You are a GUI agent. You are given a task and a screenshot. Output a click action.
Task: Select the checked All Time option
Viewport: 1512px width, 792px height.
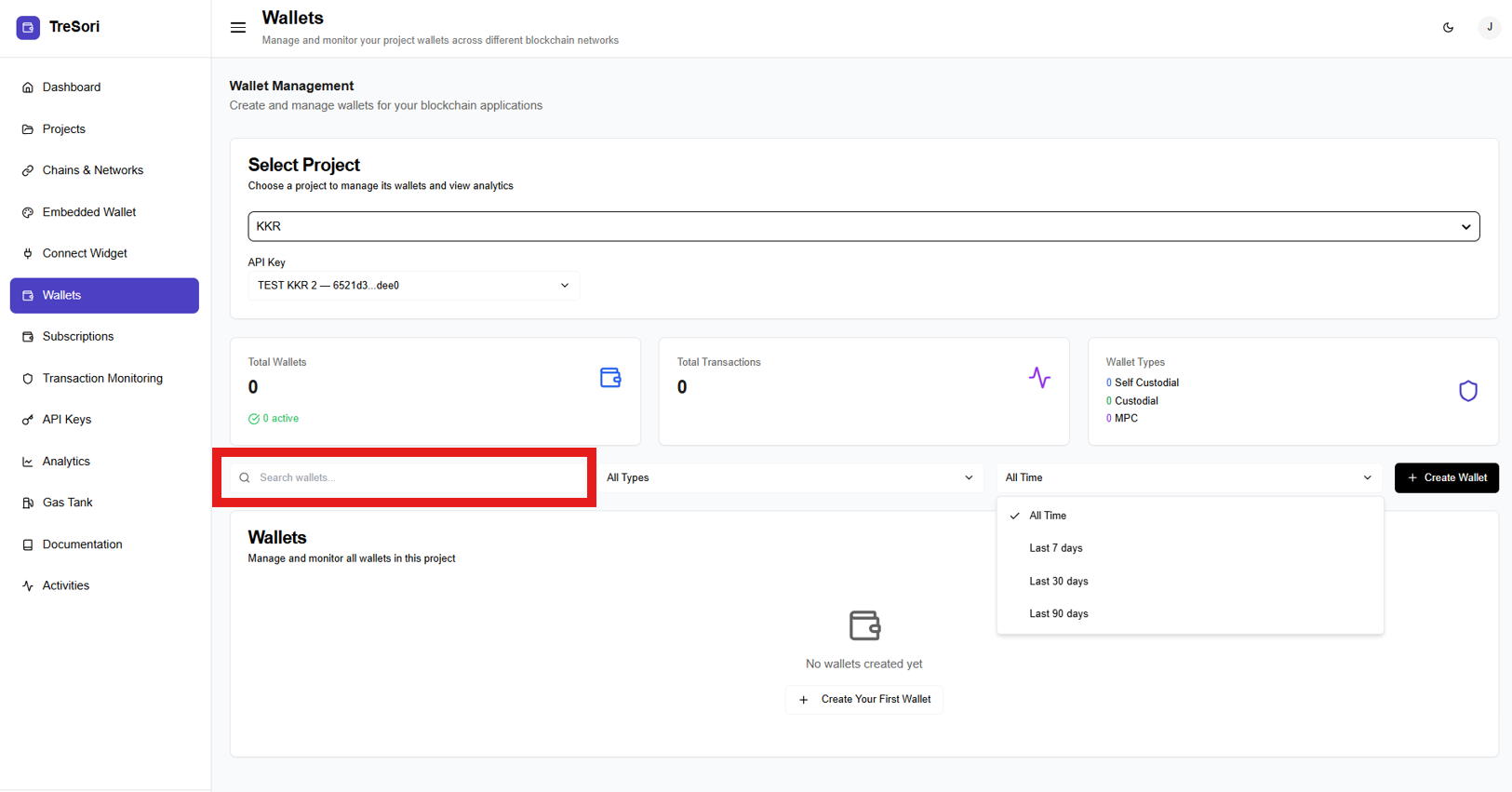tap(1048, 516)
